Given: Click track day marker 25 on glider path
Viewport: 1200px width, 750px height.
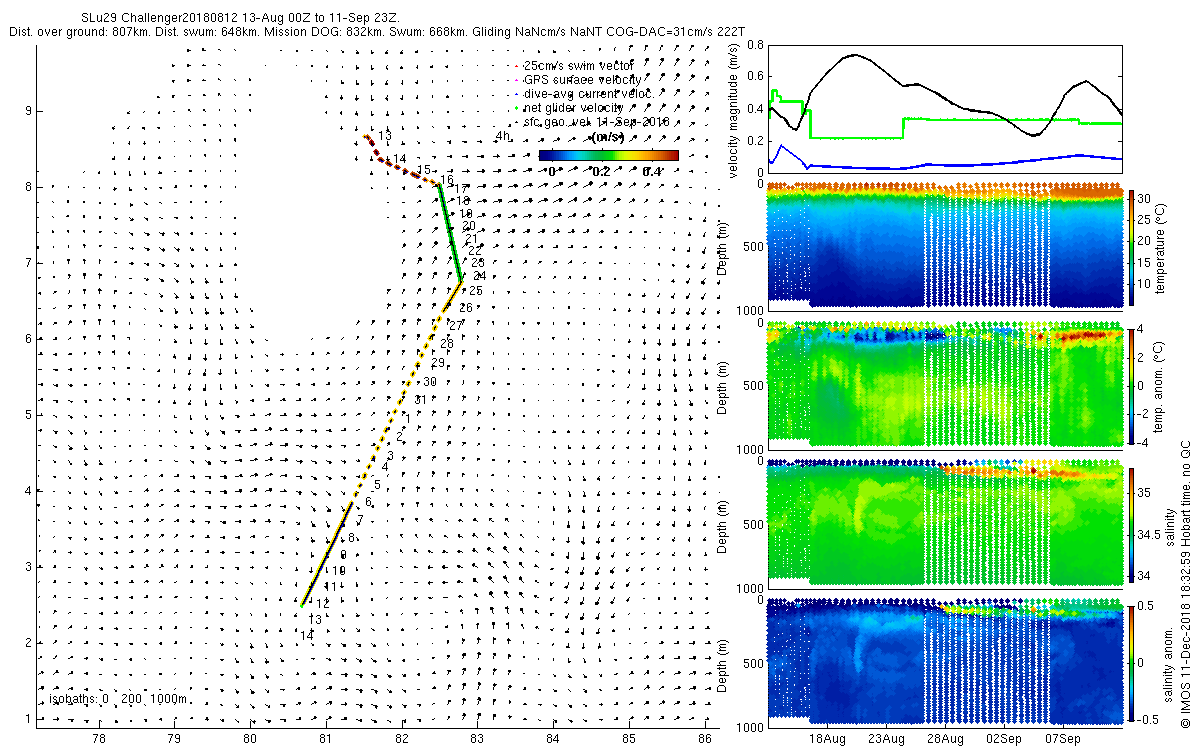Looking at the screenshot, I should click(x=476, y=291).
